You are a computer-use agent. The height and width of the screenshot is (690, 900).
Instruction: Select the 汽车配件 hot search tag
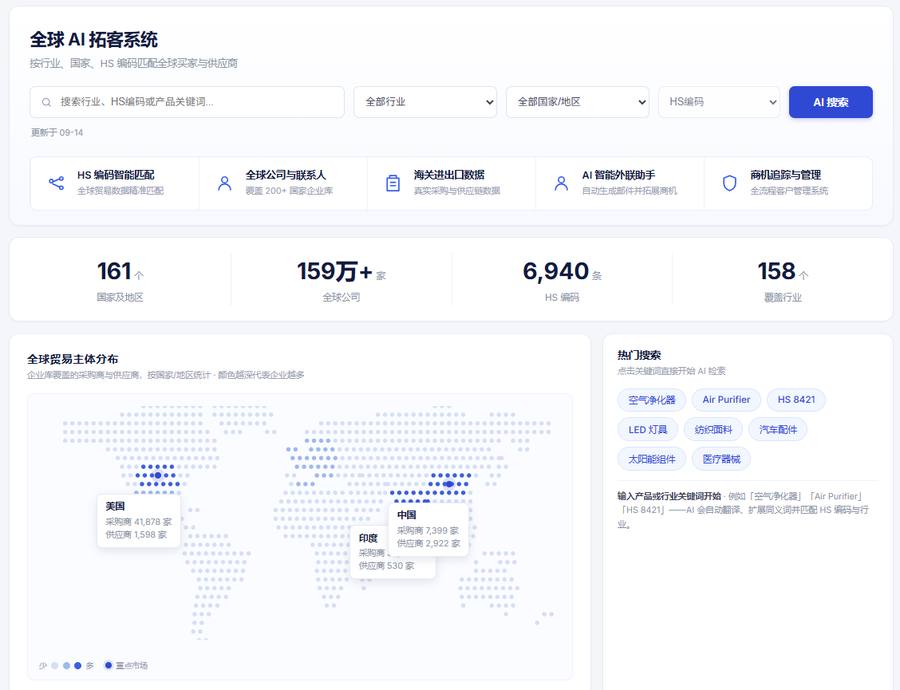[x=778, y=429]
